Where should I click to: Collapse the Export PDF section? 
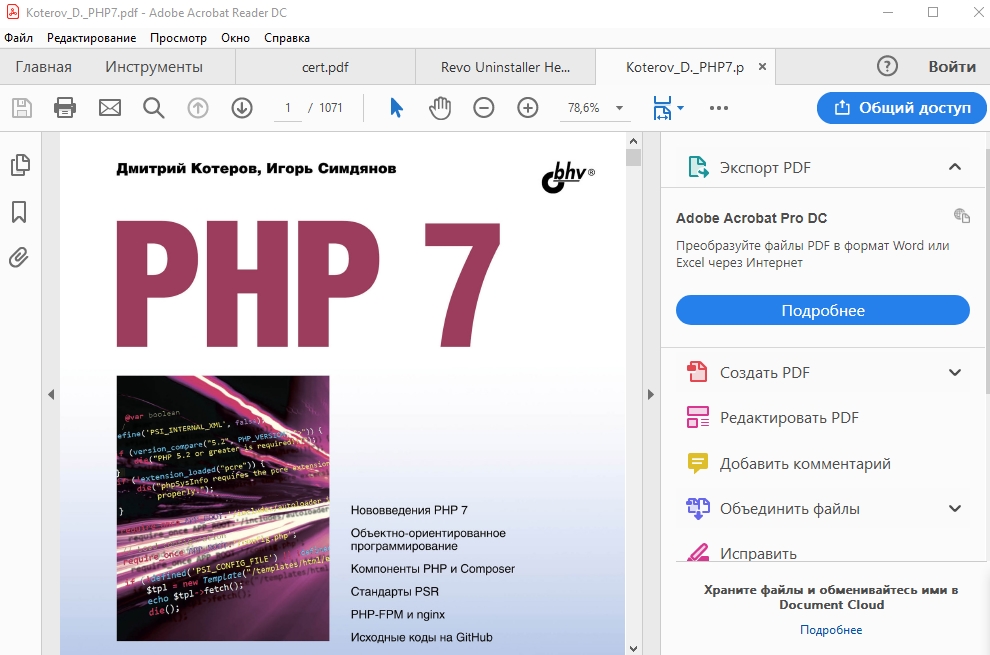coord(955,167)
